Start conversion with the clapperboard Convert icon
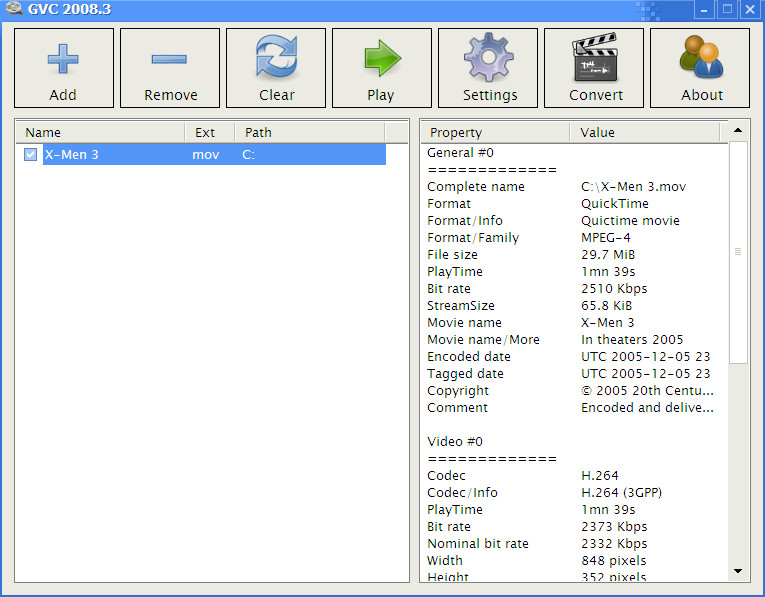The image size is (765, 597). point(595,57)
